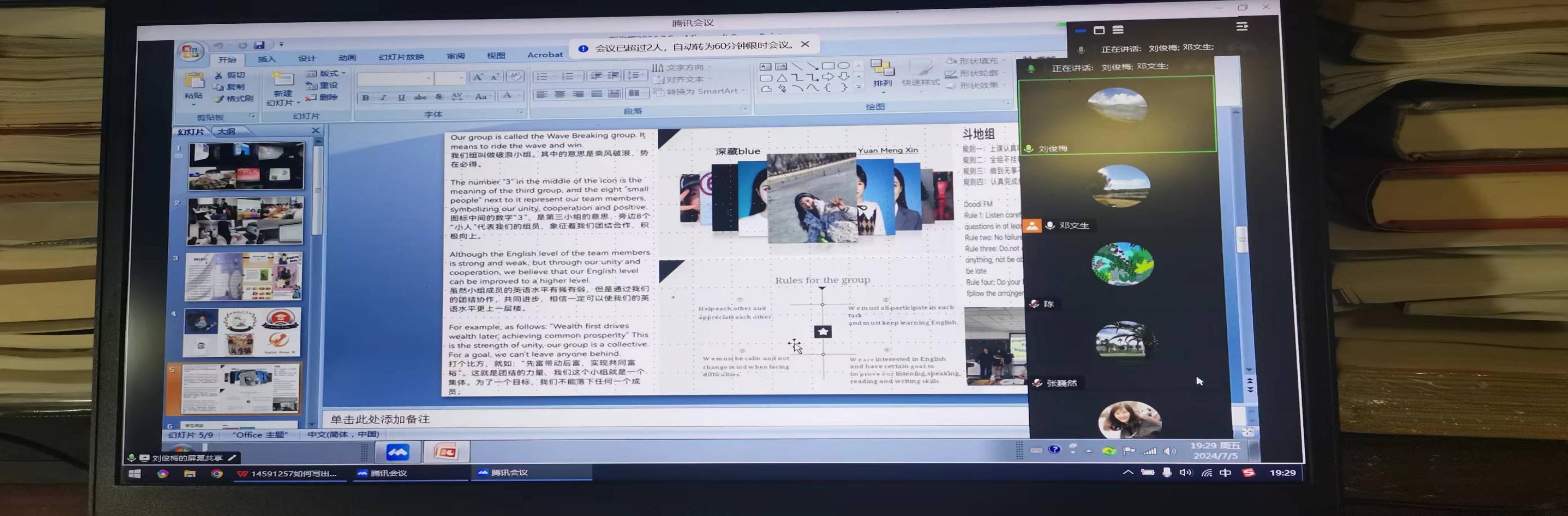This screenshot has height=516, width=1568.
Task: Open the Layout (版式) dropdown
Action: coord(326,73)
